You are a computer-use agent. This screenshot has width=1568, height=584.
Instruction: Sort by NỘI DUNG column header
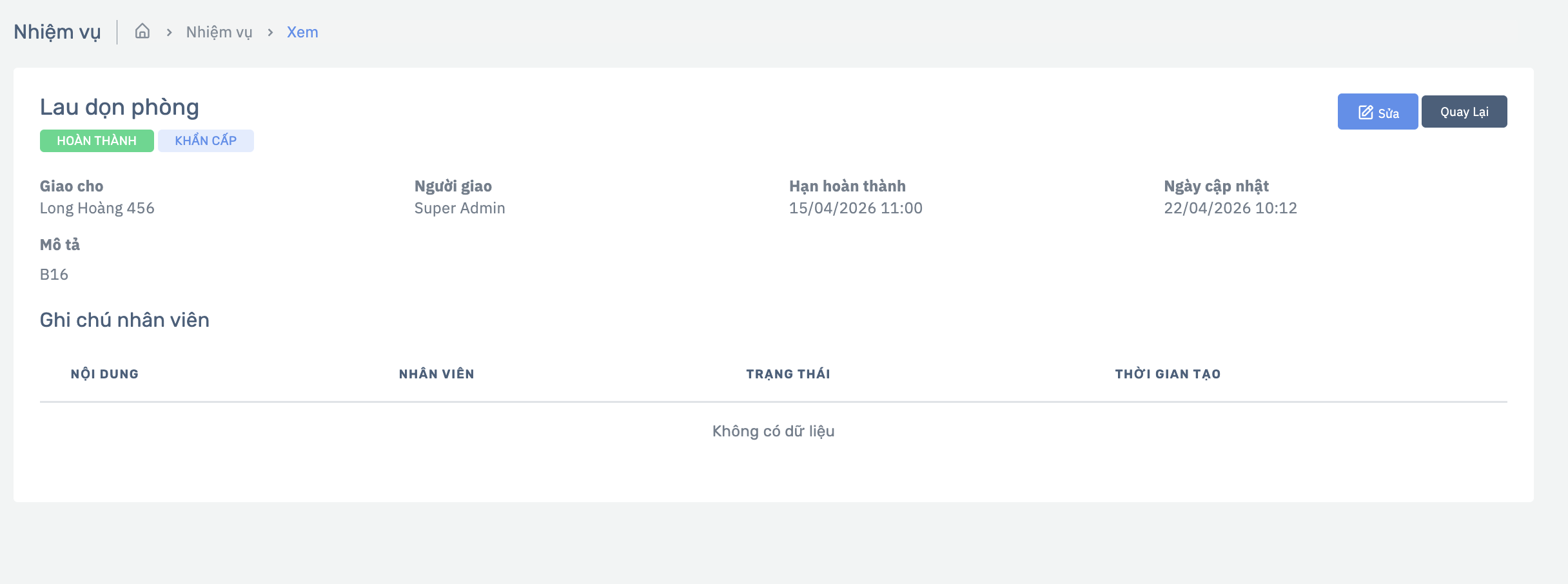coord(104,374)
